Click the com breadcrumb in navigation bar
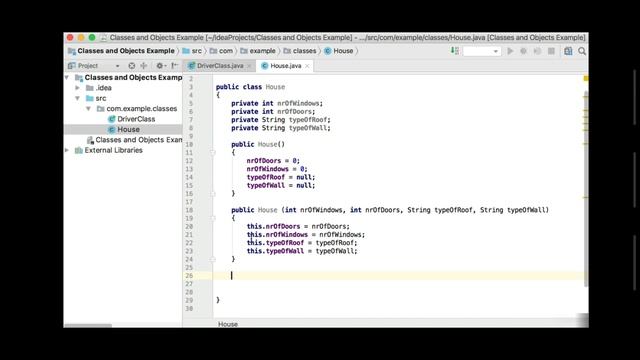Viewport: 640px width, 360px height. (x=221, y=51)
